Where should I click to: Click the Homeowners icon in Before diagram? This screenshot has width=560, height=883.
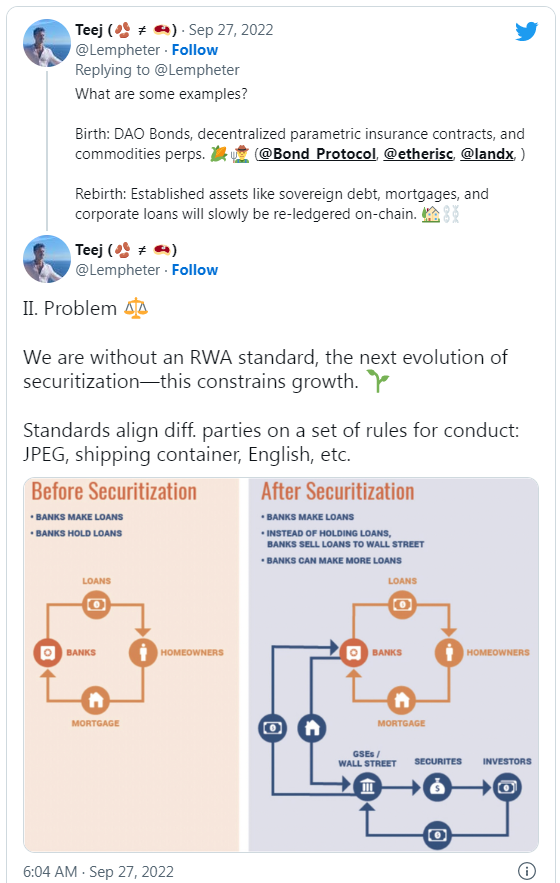143,652
